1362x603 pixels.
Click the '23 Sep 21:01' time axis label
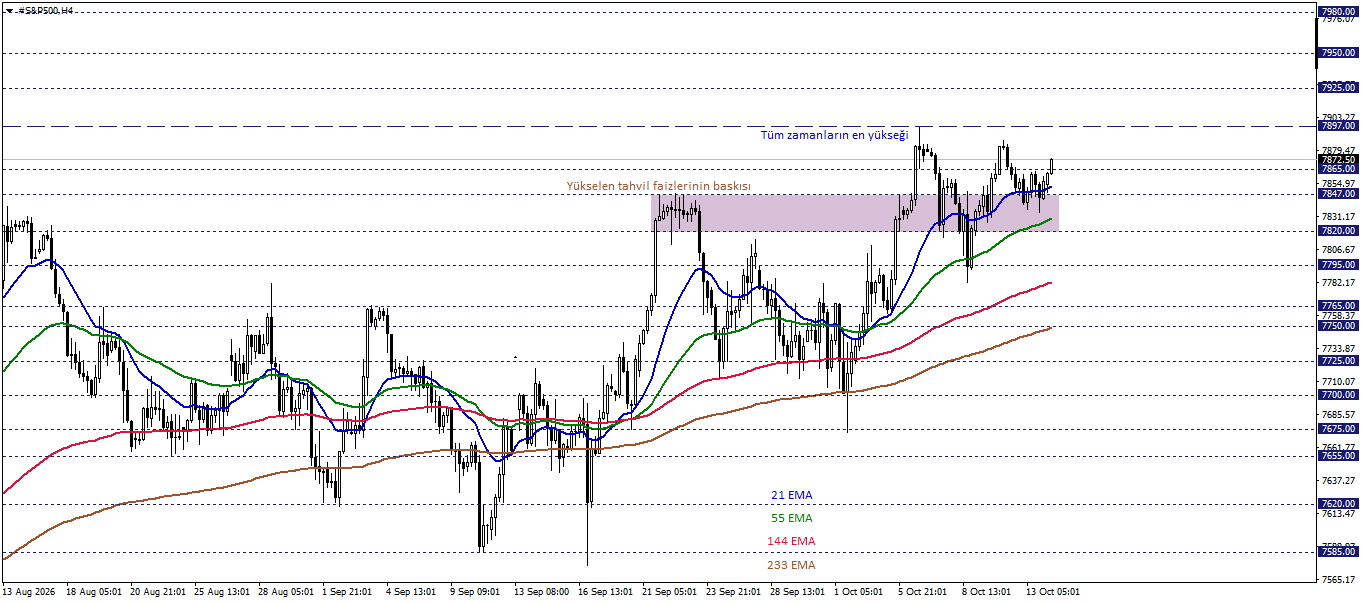(734, 592)
